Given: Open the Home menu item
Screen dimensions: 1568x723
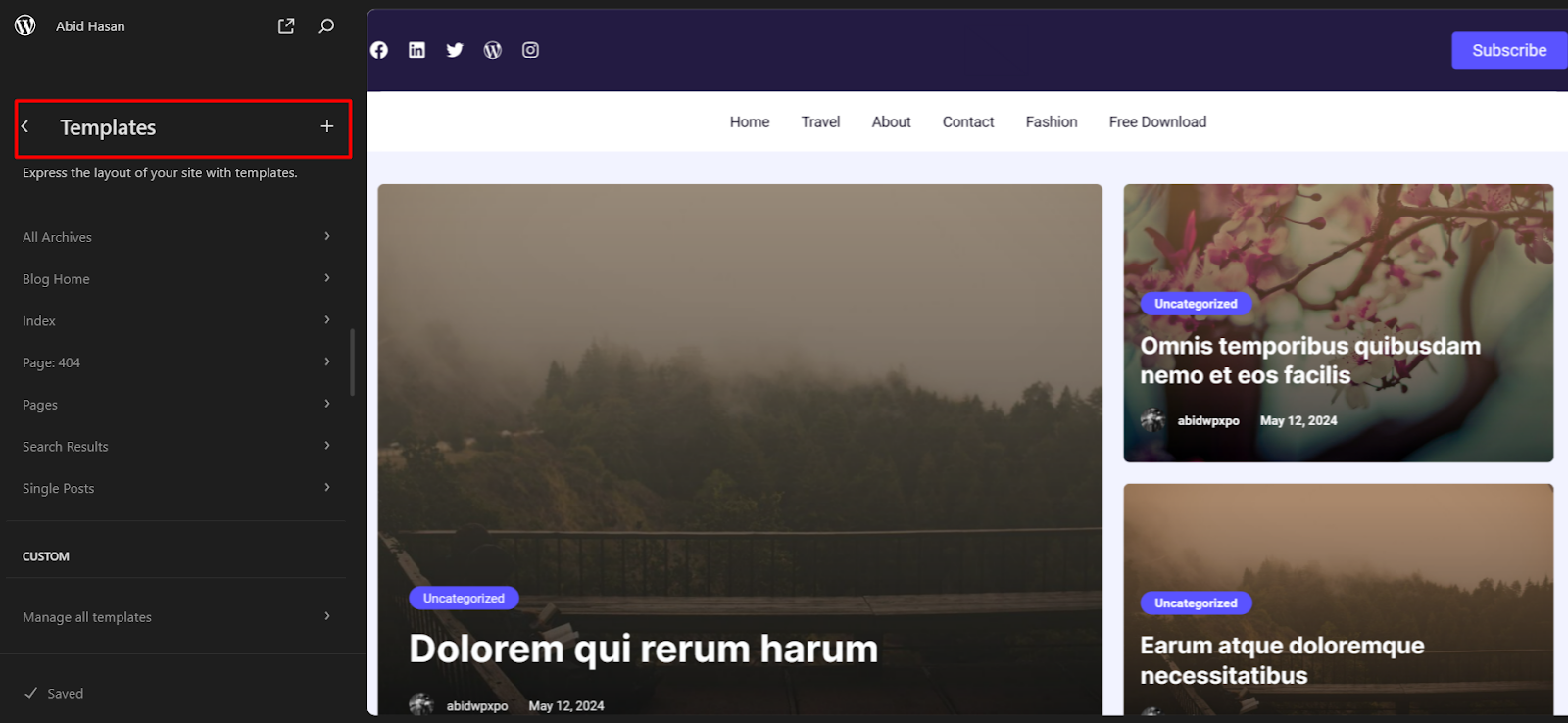Looking at the screenshot, I should [750, 121].
